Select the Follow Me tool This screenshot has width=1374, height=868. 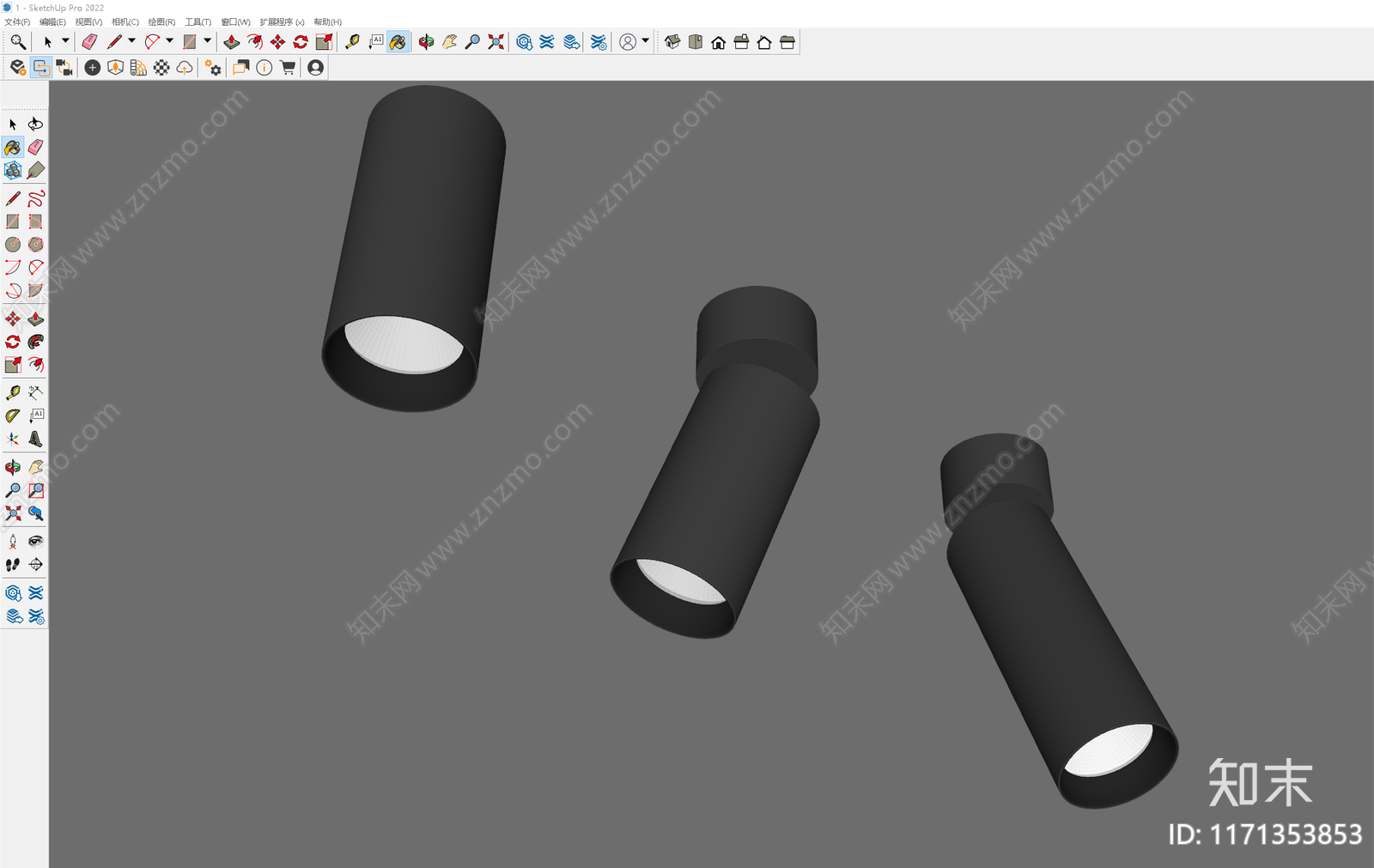click(35, 343)
